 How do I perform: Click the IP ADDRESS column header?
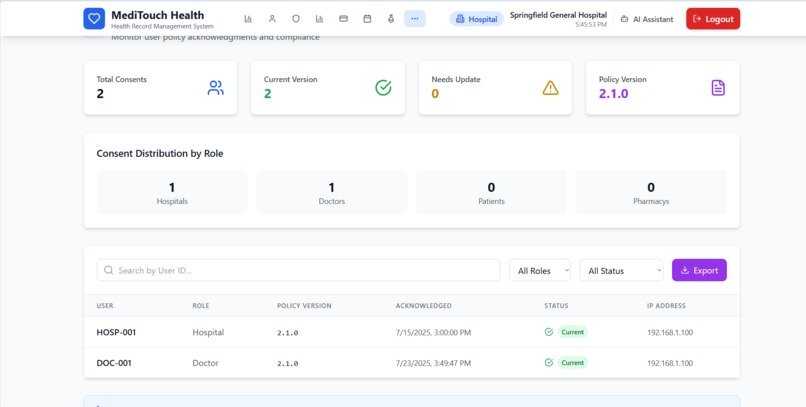point(666,306)
